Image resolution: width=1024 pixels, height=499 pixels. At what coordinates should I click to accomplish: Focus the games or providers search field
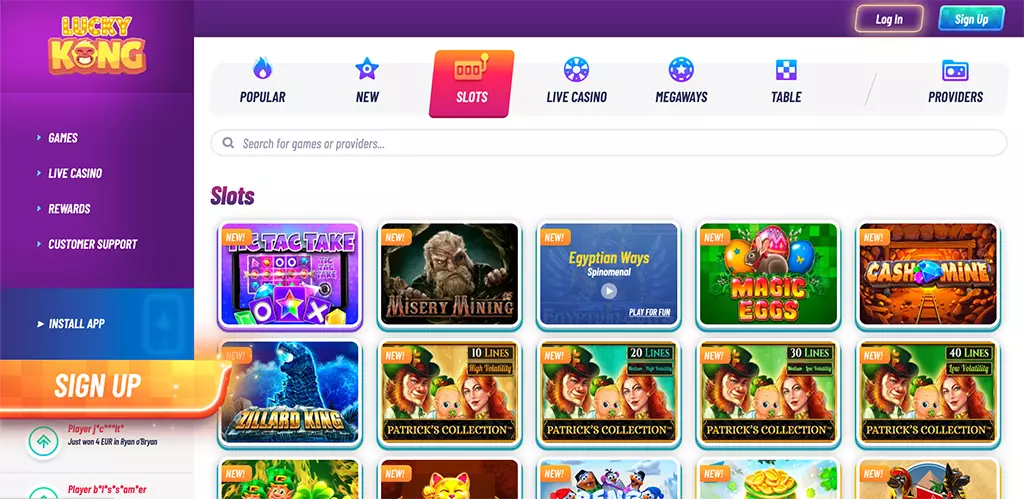tap(609, 143)
